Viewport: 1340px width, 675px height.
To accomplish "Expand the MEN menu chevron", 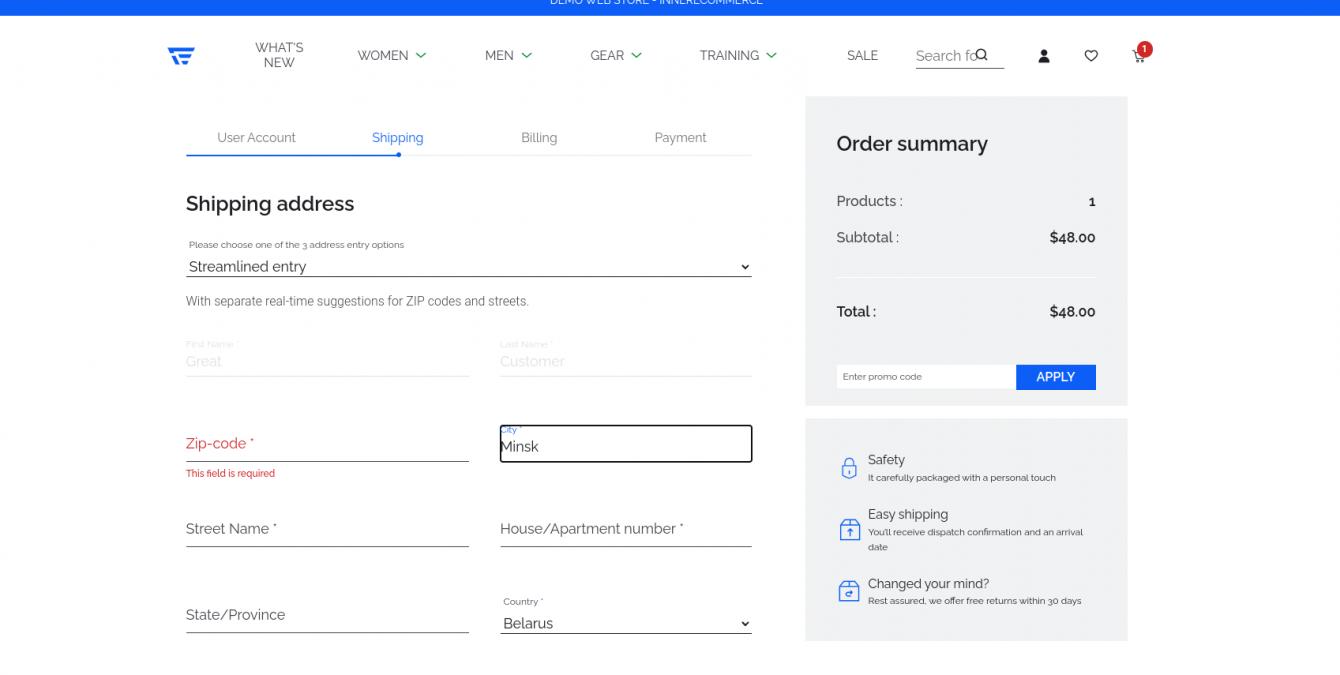I will click(x=527, y=56).
